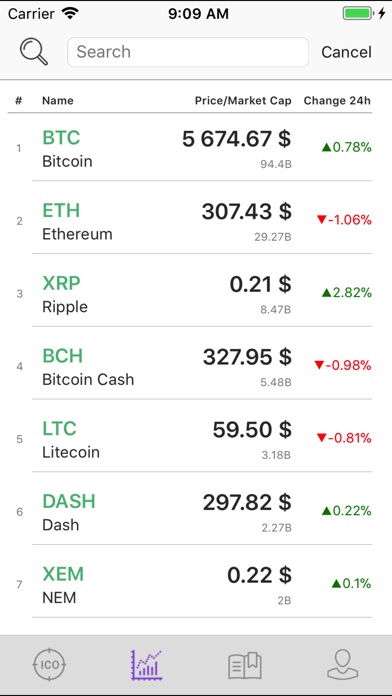Tap the Cancel button
Image resolution: width=392 pixels, height=696 pixels.
pos(346,52)
